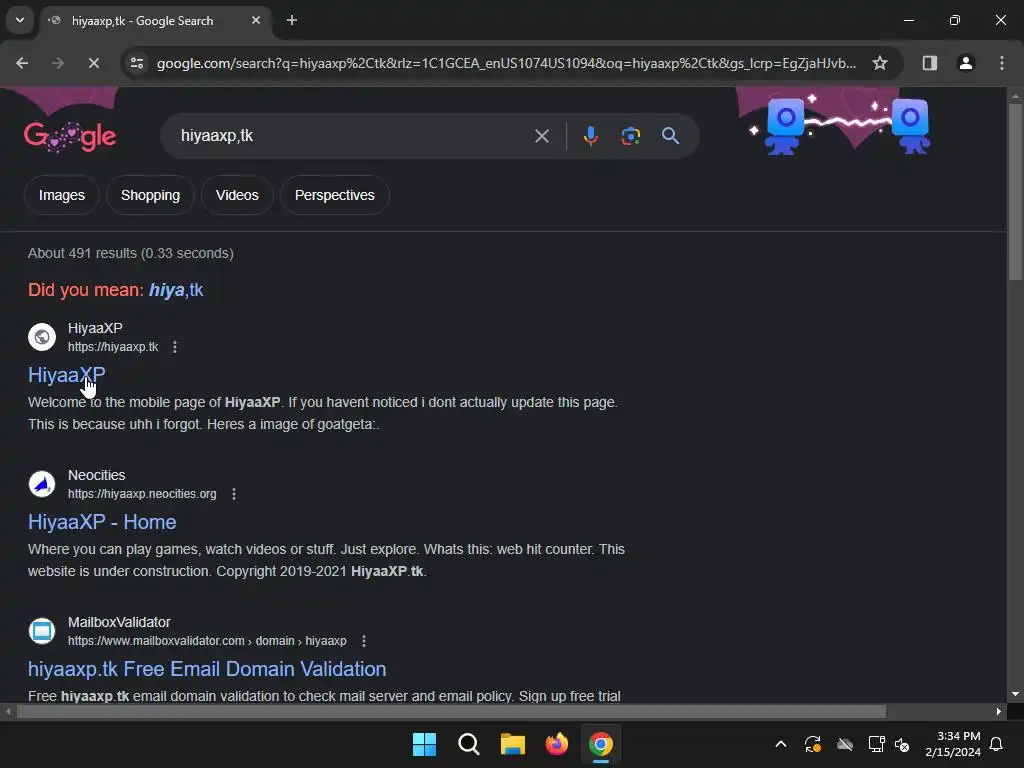Click the address bar URL
The height and width of the screenshot is (768, 1024).
(506, 63)
